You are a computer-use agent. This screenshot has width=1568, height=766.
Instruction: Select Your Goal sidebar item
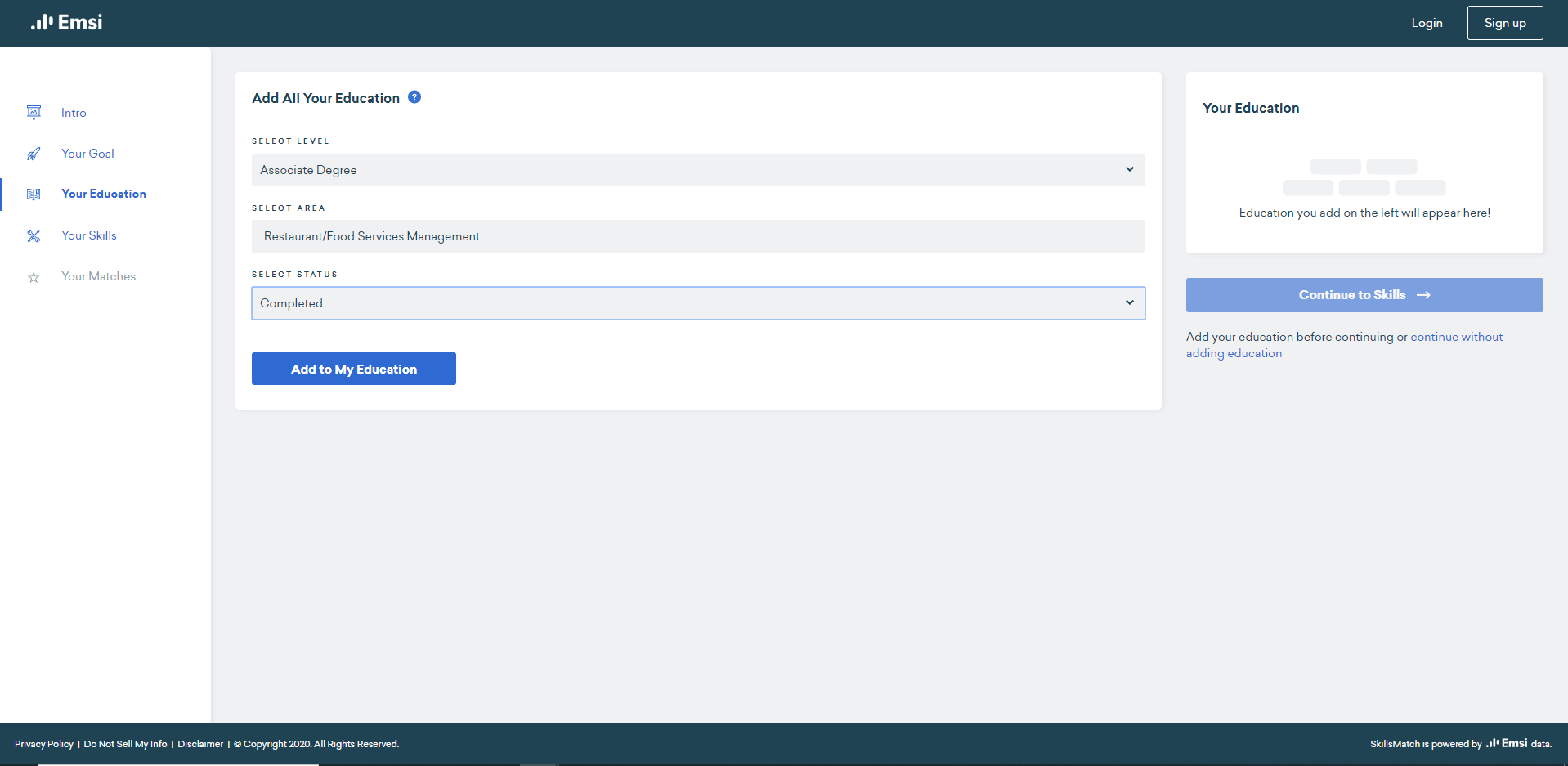click(87, 154)
